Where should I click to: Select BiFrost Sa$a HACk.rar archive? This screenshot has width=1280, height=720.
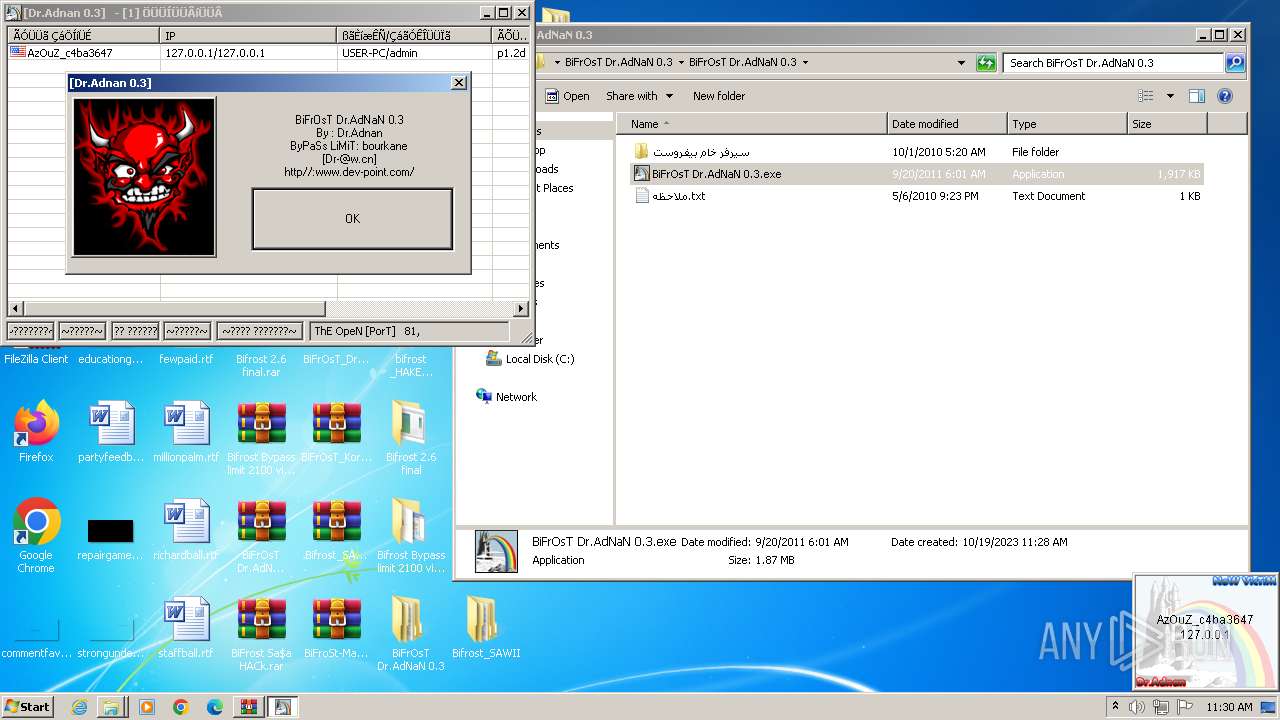coord(261,634)
